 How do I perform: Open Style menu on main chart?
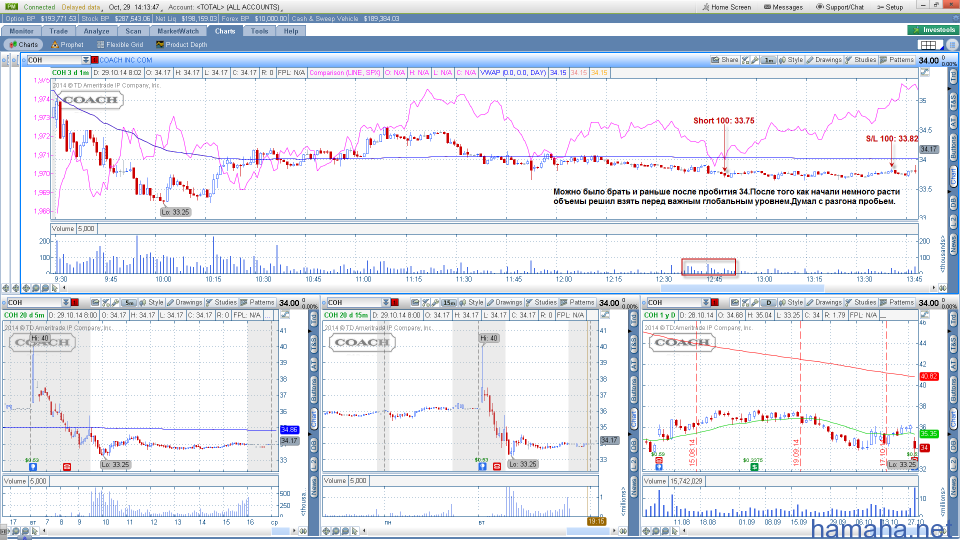[x=791, y=60]
